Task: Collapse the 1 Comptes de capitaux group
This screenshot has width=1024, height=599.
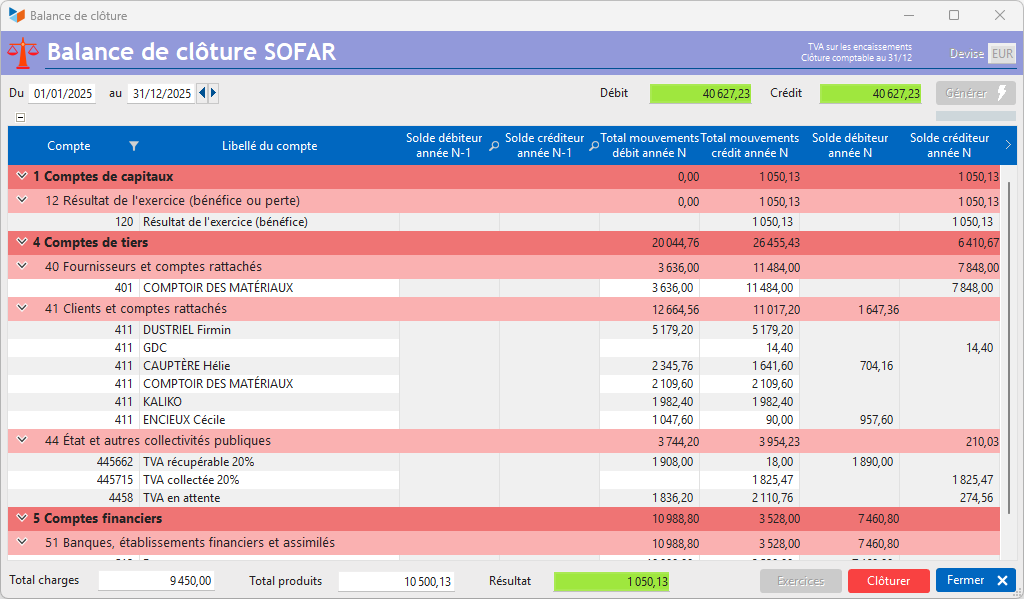Action: pos(21,176)
